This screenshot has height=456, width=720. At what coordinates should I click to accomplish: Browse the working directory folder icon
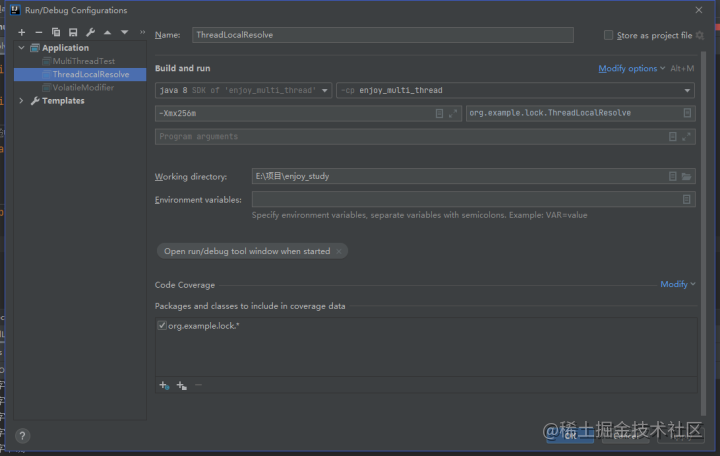[x=686, y=176]
